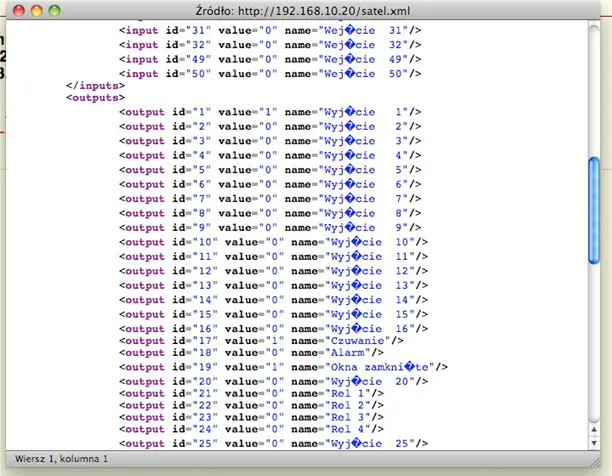
Task: Click the blue vertical scrollbar thumb
Action: [593, 208]
